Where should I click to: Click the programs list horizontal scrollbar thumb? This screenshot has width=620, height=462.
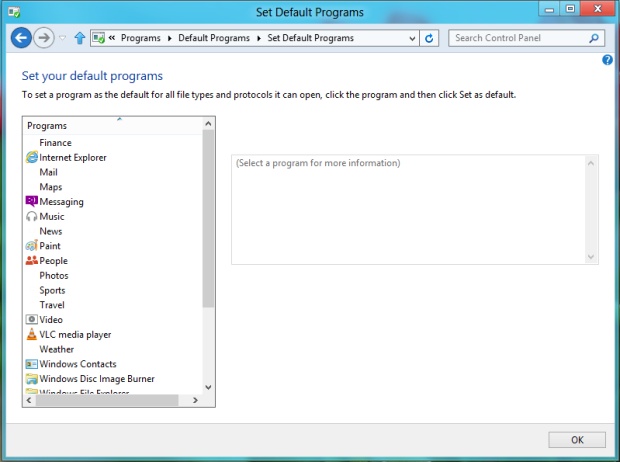107,400
